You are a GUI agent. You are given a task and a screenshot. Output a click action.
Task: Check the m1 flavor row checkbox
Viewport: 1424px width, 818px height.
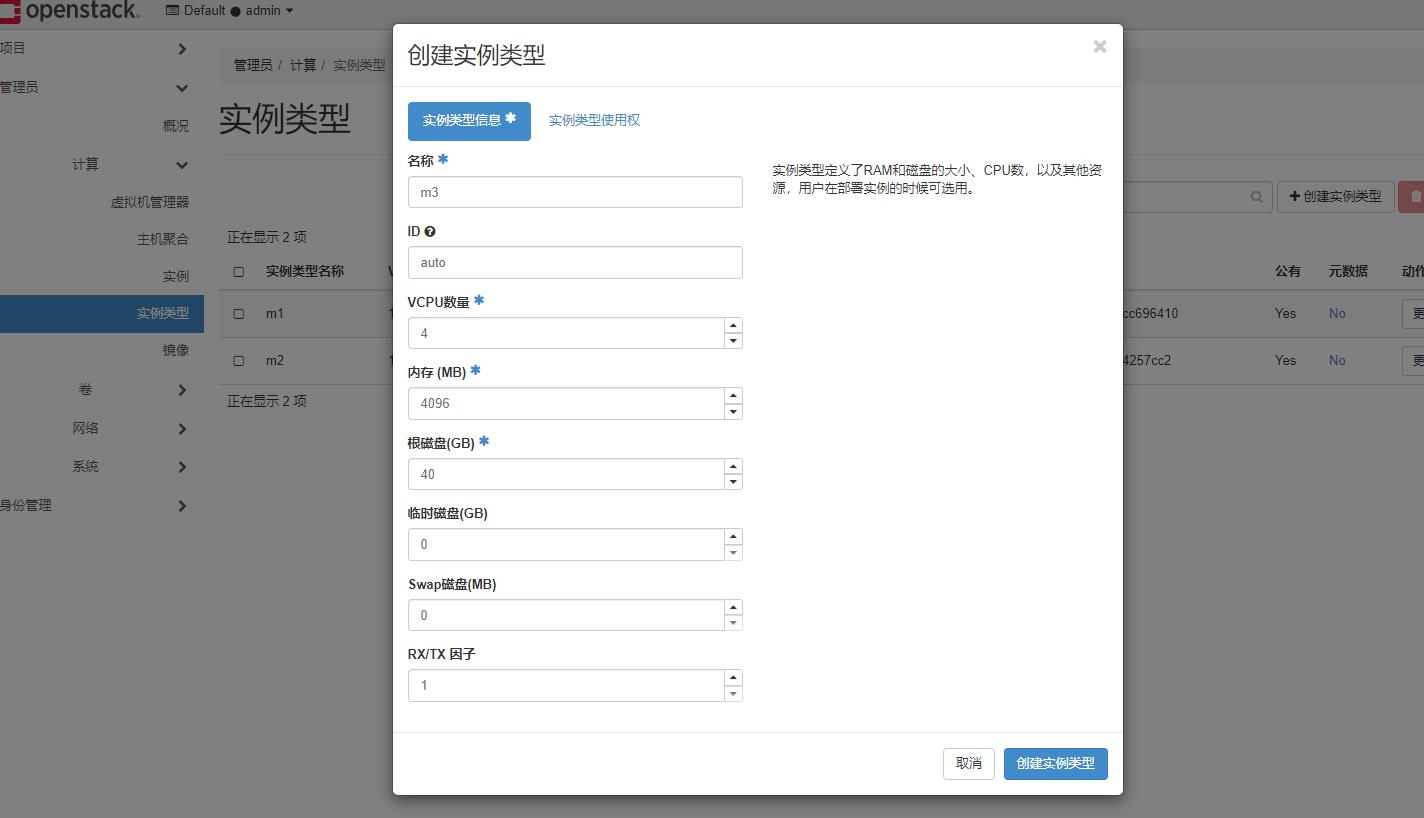pos(238,314)
